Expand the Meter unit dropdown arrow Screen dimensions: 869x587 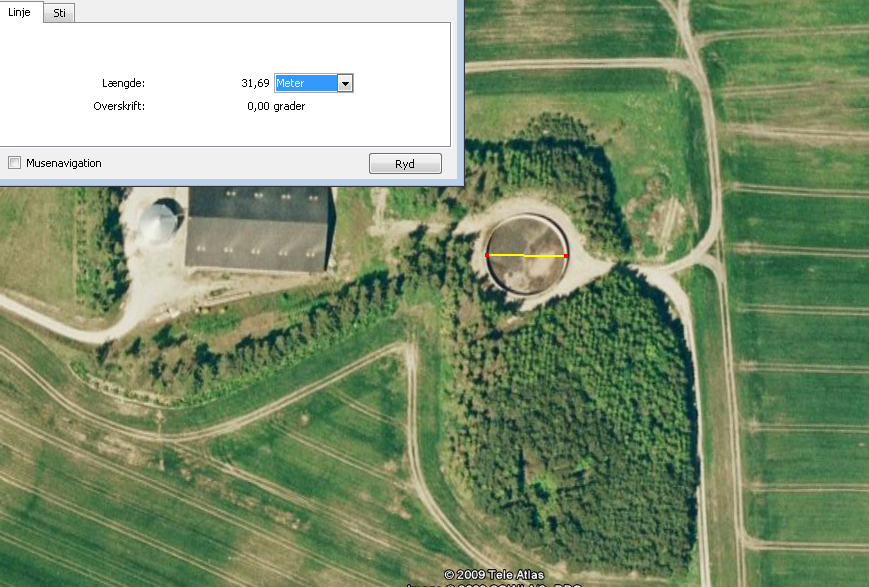tap(345, 84)
